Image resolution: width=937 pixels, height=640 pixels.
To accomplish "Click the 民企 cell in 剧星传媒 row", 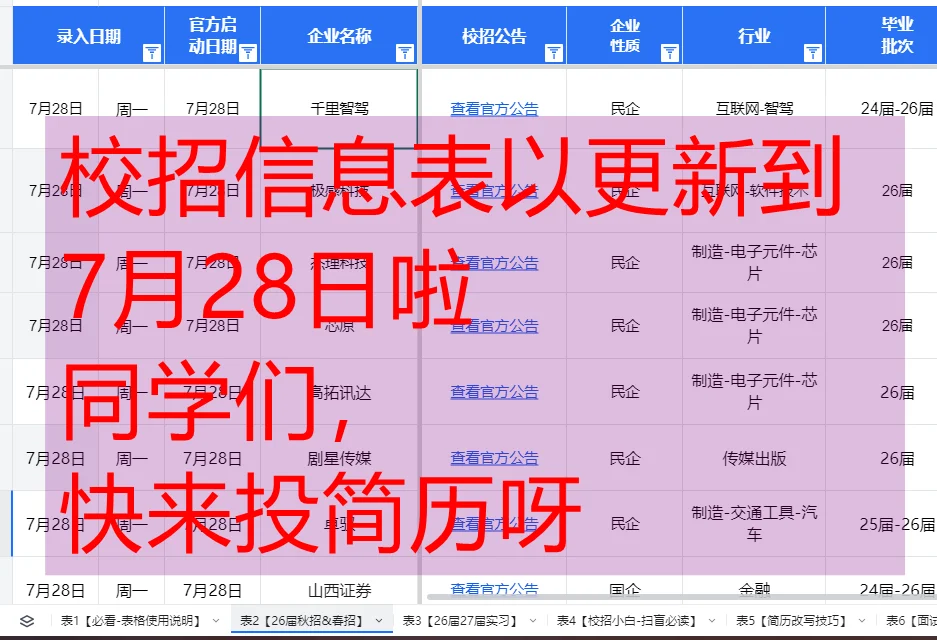I will pyautogui.click(x=625, y=458).
